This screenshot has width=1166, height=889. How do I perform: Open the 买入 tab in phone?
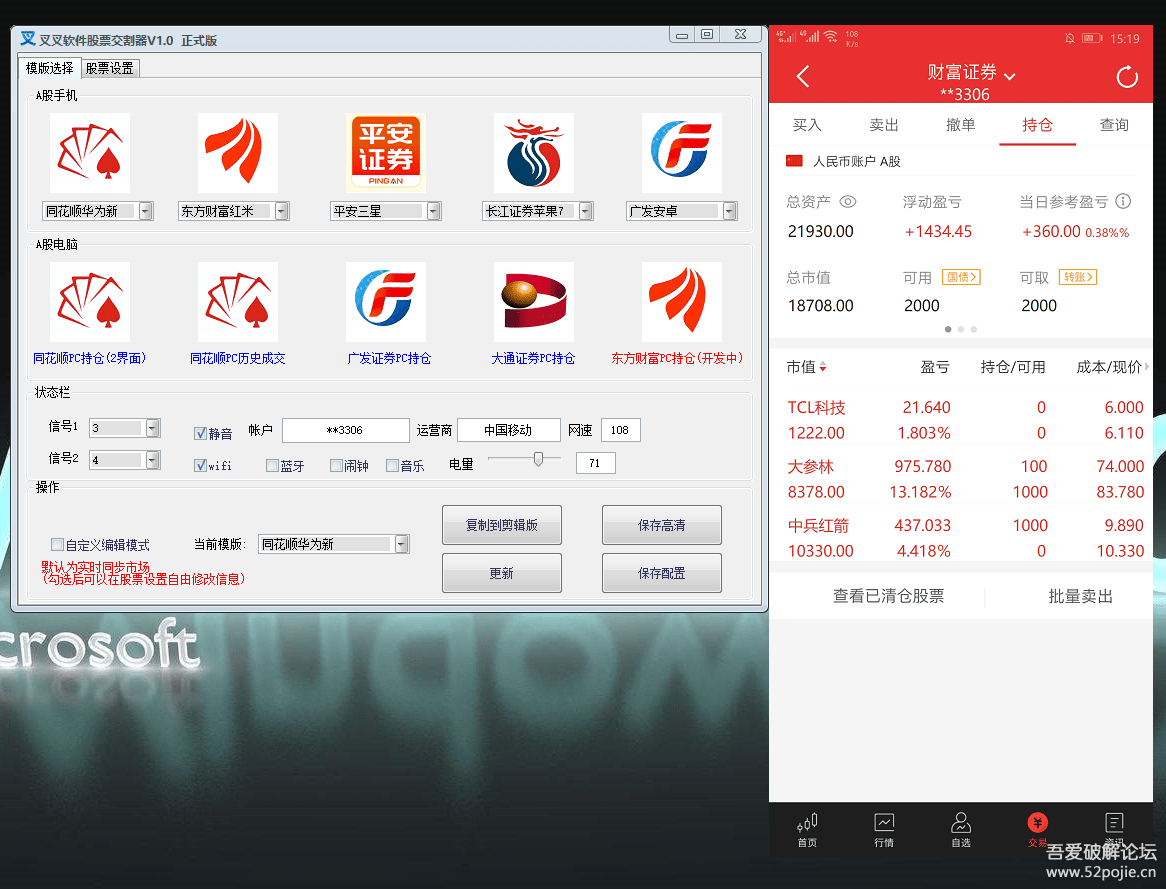(807, 124)
